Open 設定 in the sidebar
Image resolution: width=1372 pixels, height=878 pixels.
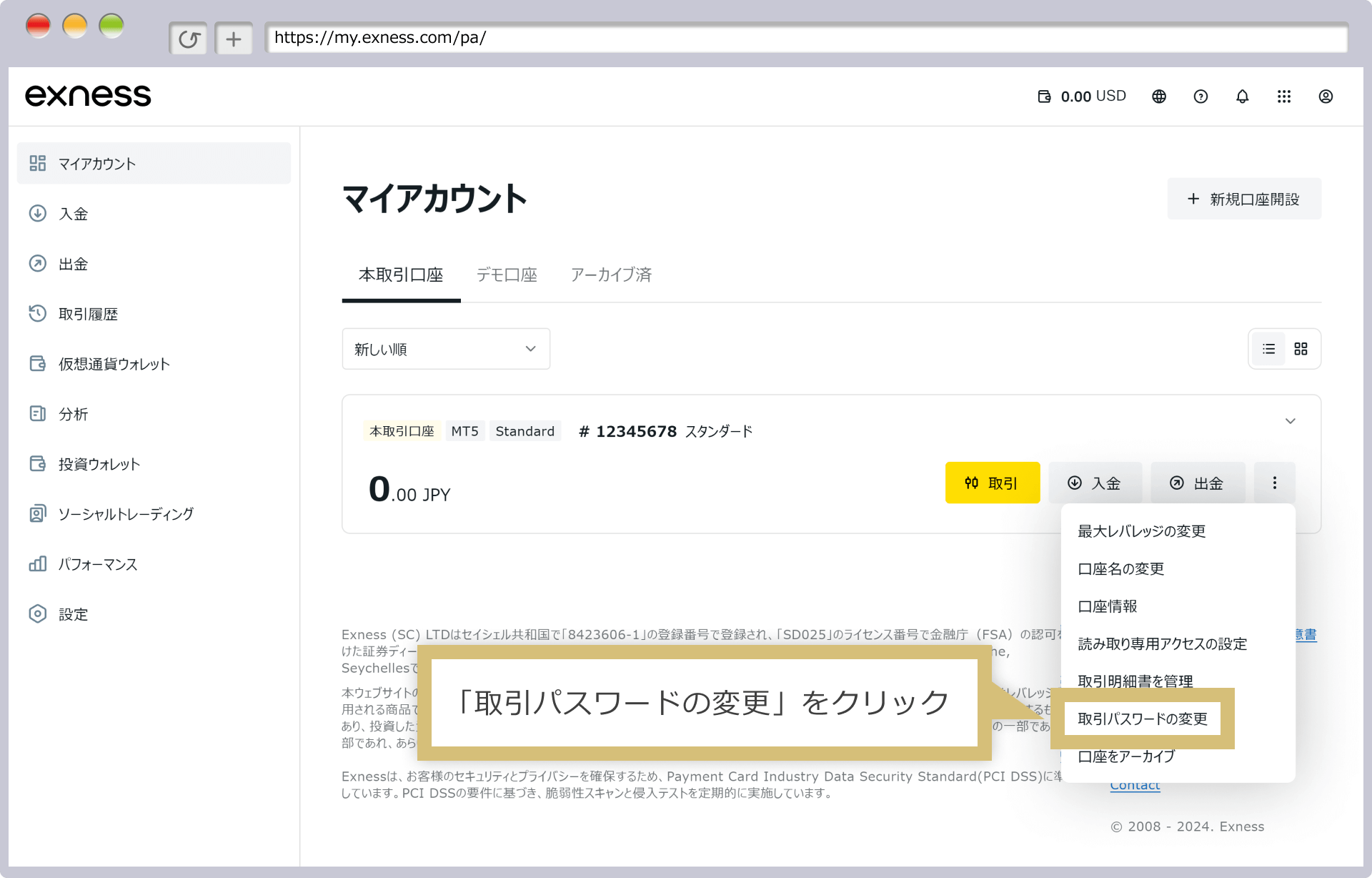click(x=154, y=613)
